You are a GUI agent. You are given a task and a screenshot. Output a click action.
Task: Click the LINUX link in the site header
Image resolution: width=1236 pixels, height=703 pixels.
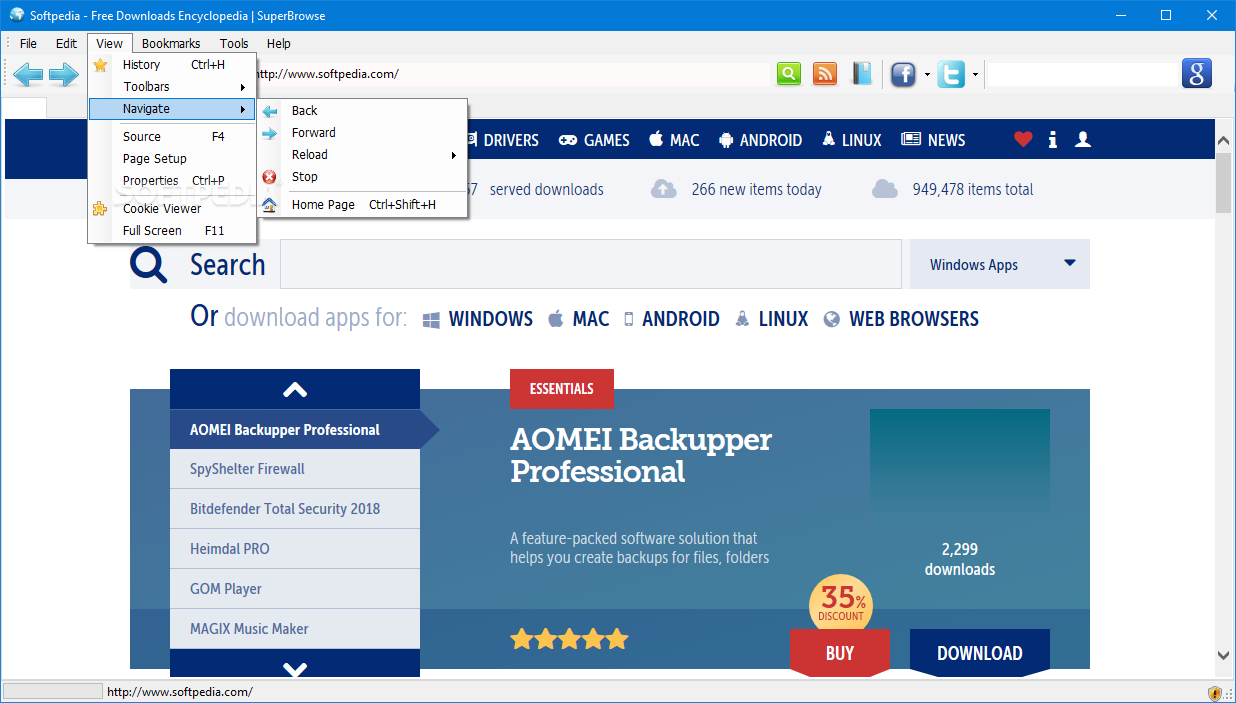click(851, 140)
